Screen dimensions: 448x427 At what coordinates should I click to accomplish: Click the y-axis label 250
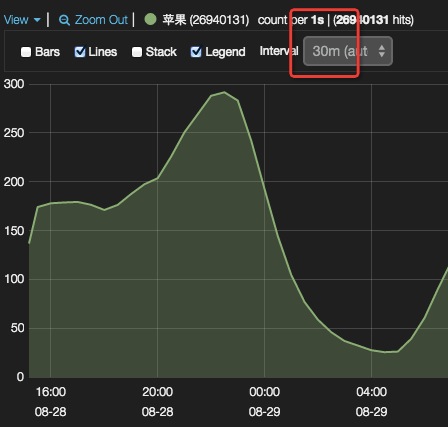coord(14,133)
